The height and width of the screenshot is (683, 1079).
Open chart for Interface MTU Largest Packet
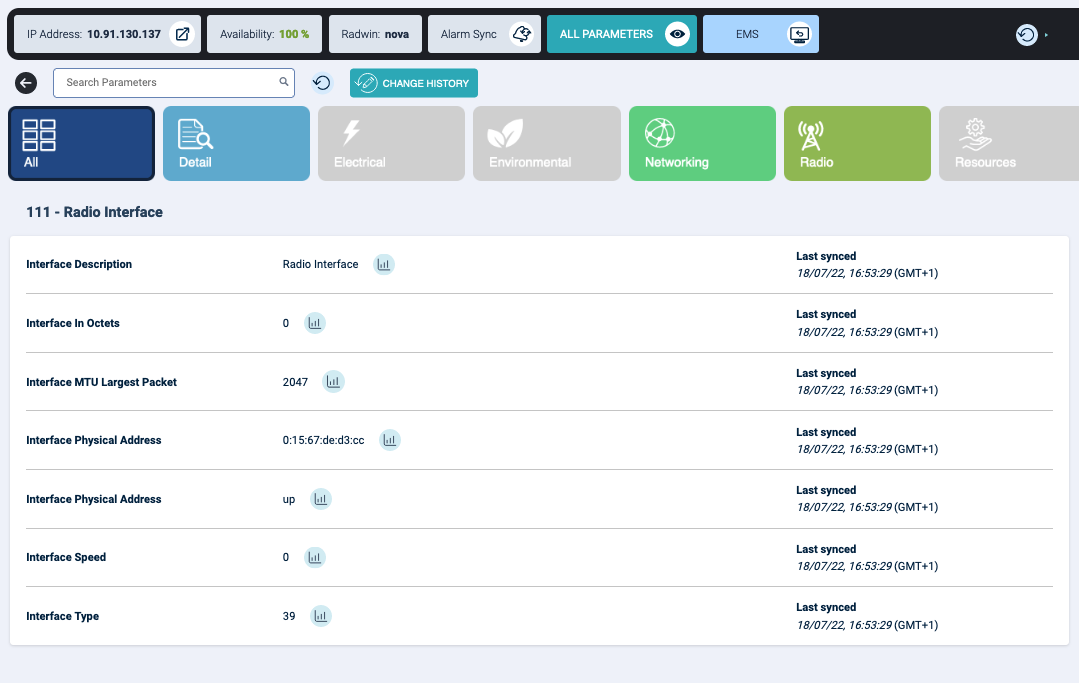click(x=334, y=382)
